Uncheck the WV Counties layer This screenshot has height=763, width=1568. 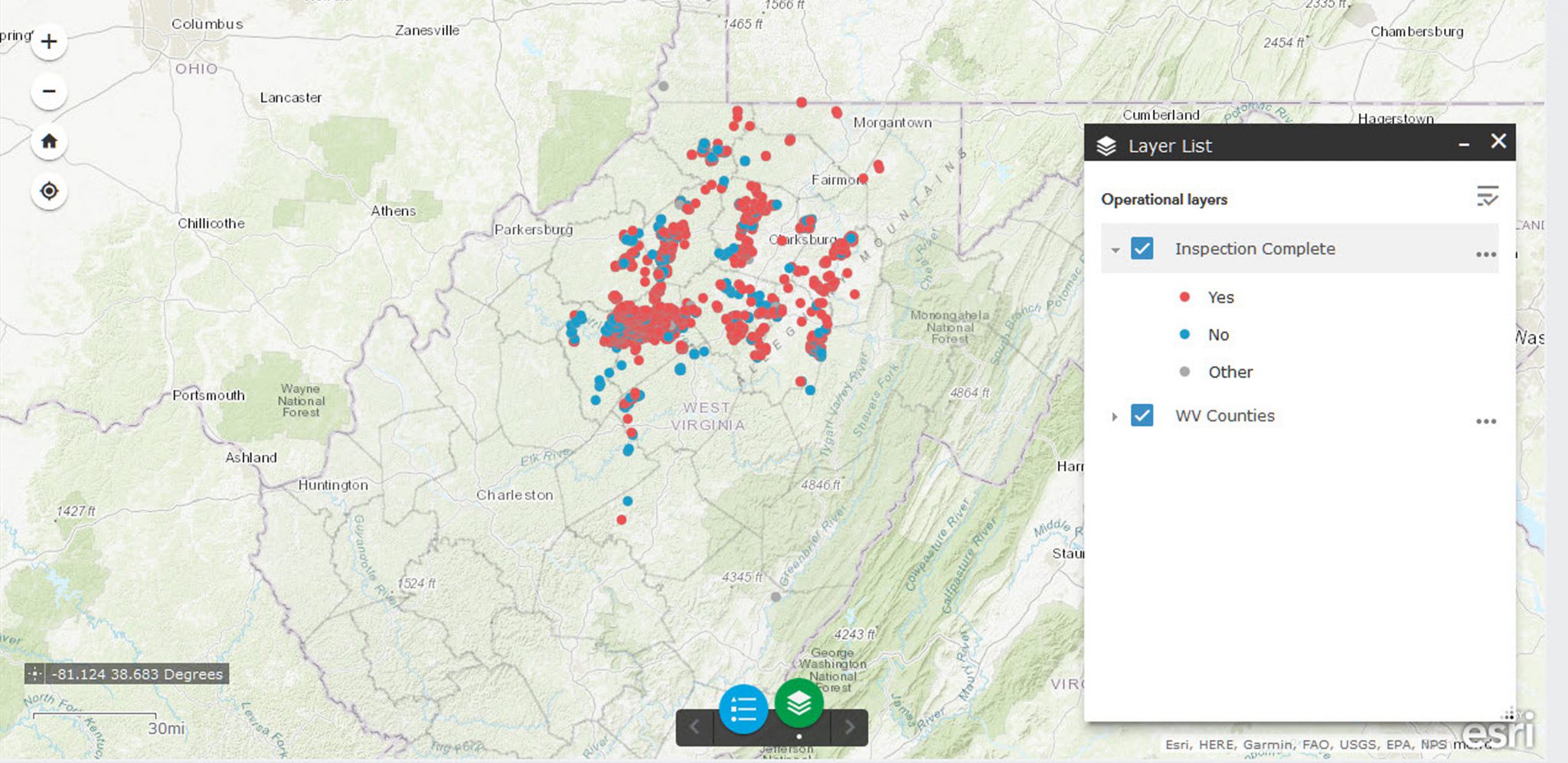[x=1142, y=415]
